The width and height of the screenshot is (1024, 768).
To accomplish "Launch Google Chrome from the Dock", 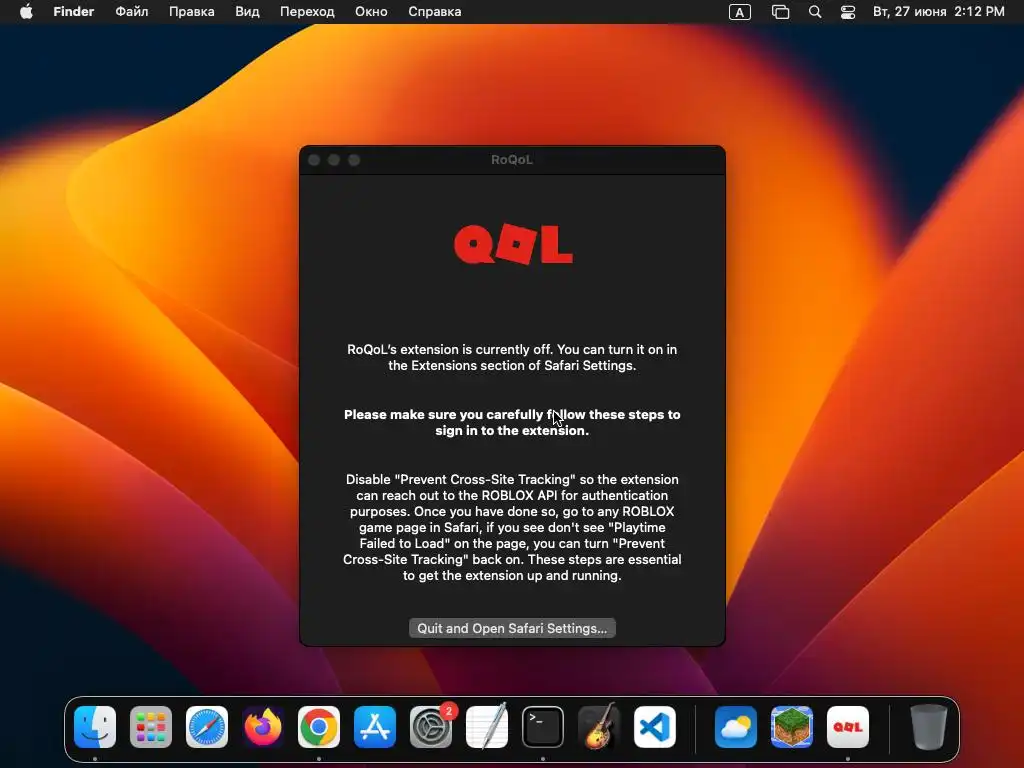I will click(x=319, y=727).
